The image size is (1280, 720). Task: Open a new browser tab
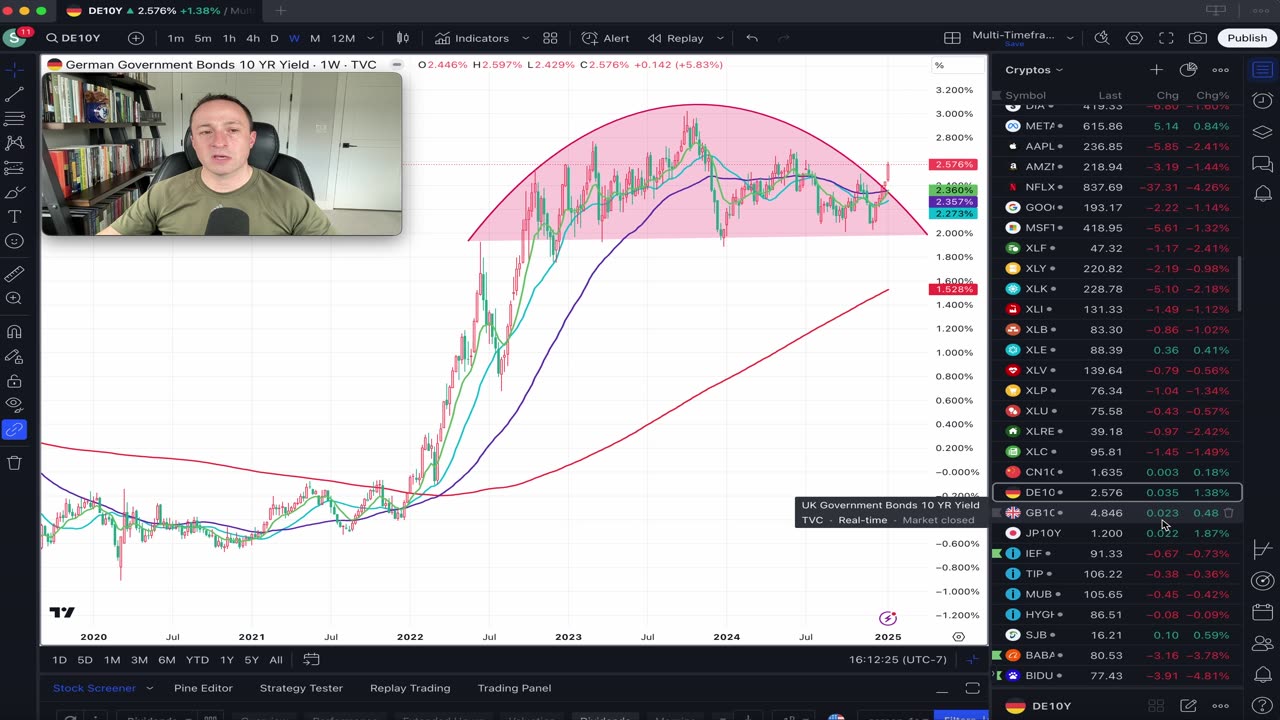pos(280,11)
